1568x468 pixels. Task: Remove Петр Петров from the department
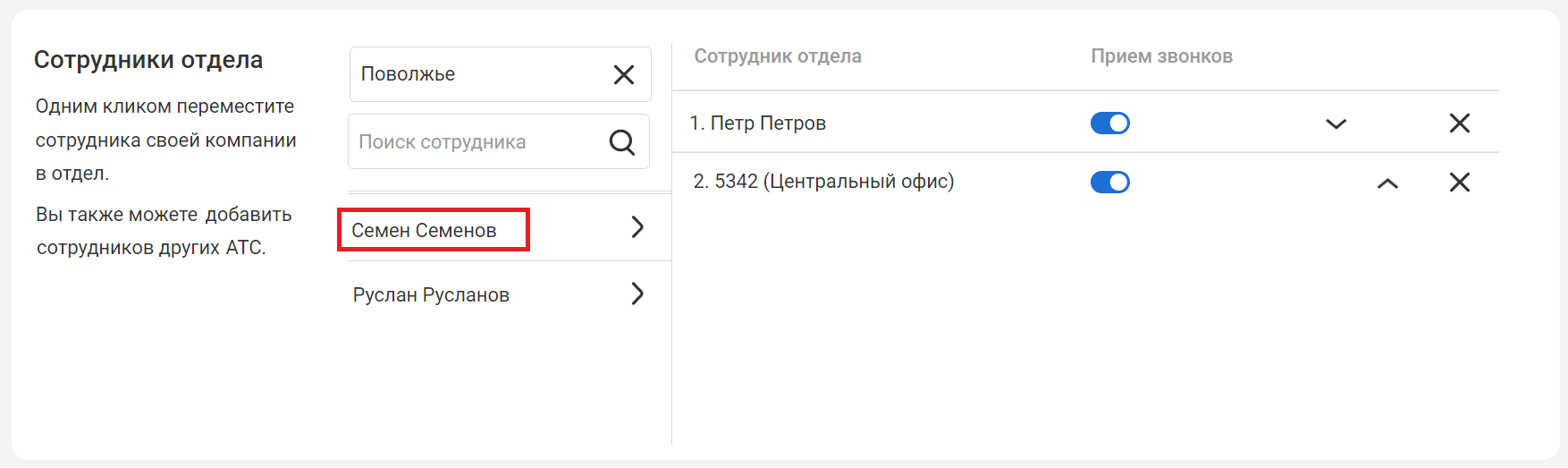coord(1460,123)
